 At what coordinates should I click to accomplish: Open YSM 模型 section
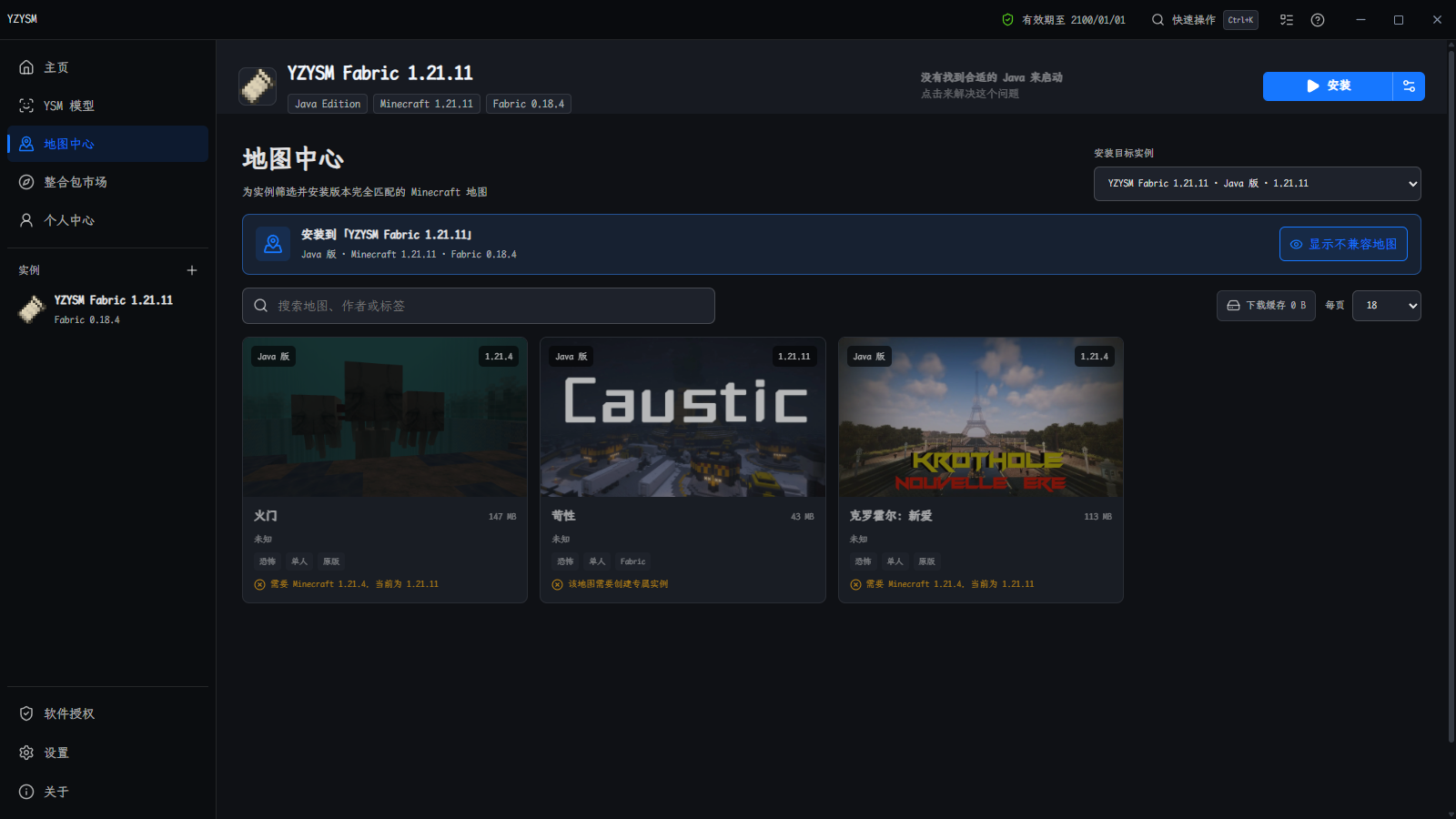tap(107, 106)
